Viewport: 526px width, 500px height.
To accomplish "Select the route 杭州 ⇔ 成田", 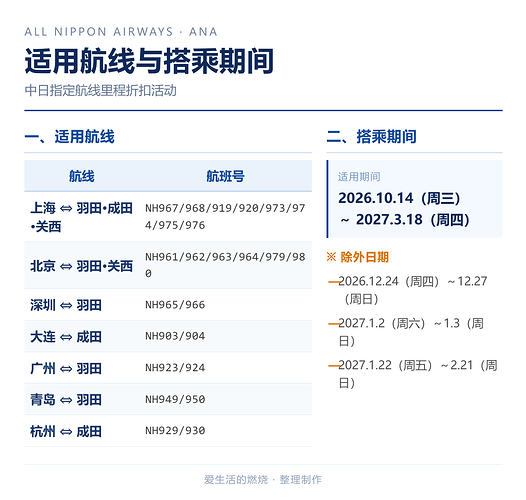I will (x=66, y=431).
